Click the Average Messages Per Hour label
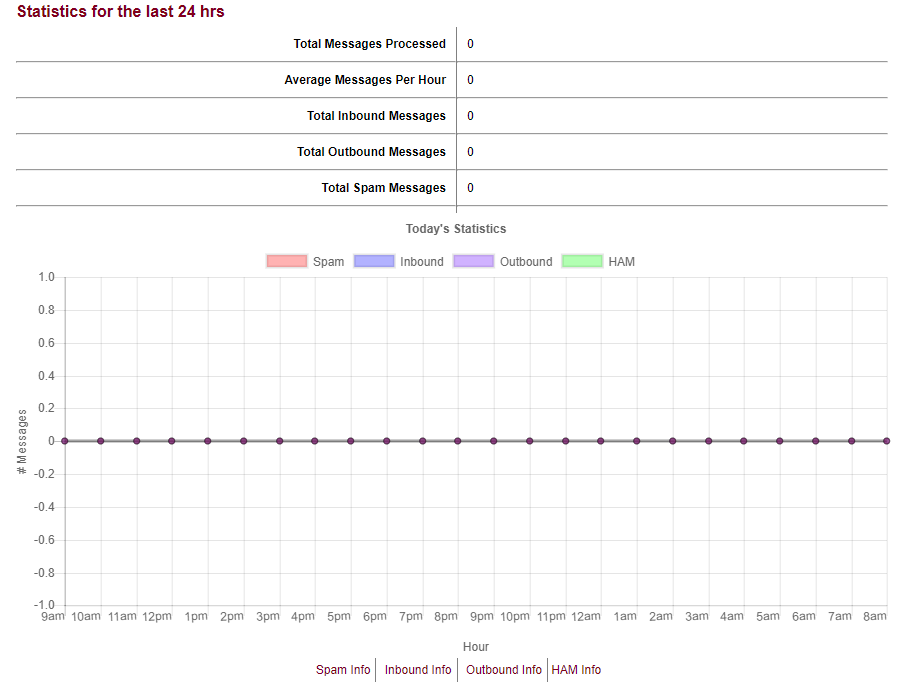 [365, 80]
